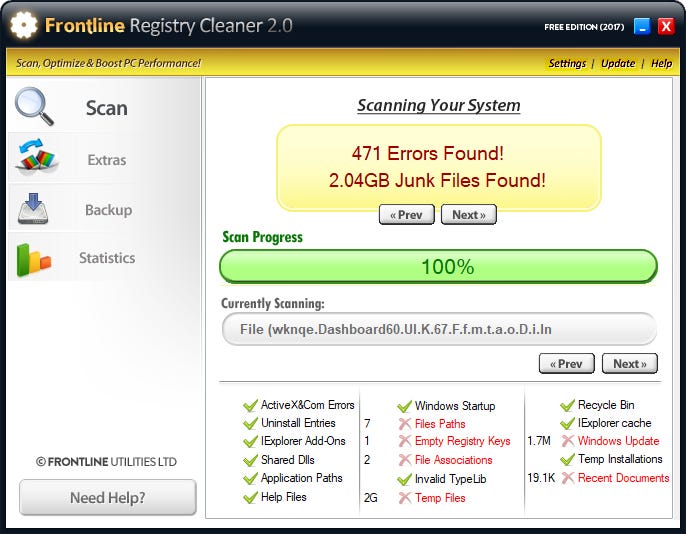Screen dimensions: 686x534
Task: Click the FREE EDITION (2017) label
Action: [584, 27]
